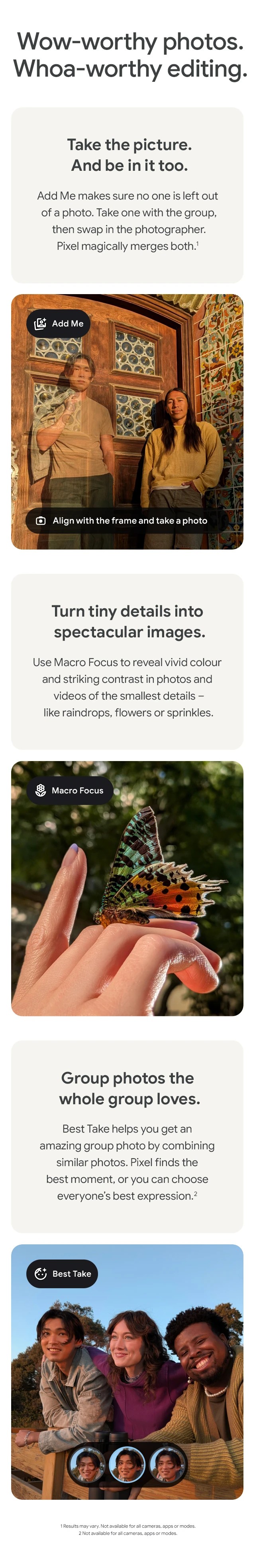Open footnote 1 after Pixel magically merges both
This screenshot has width=255, height=1568.
(197, 243)
